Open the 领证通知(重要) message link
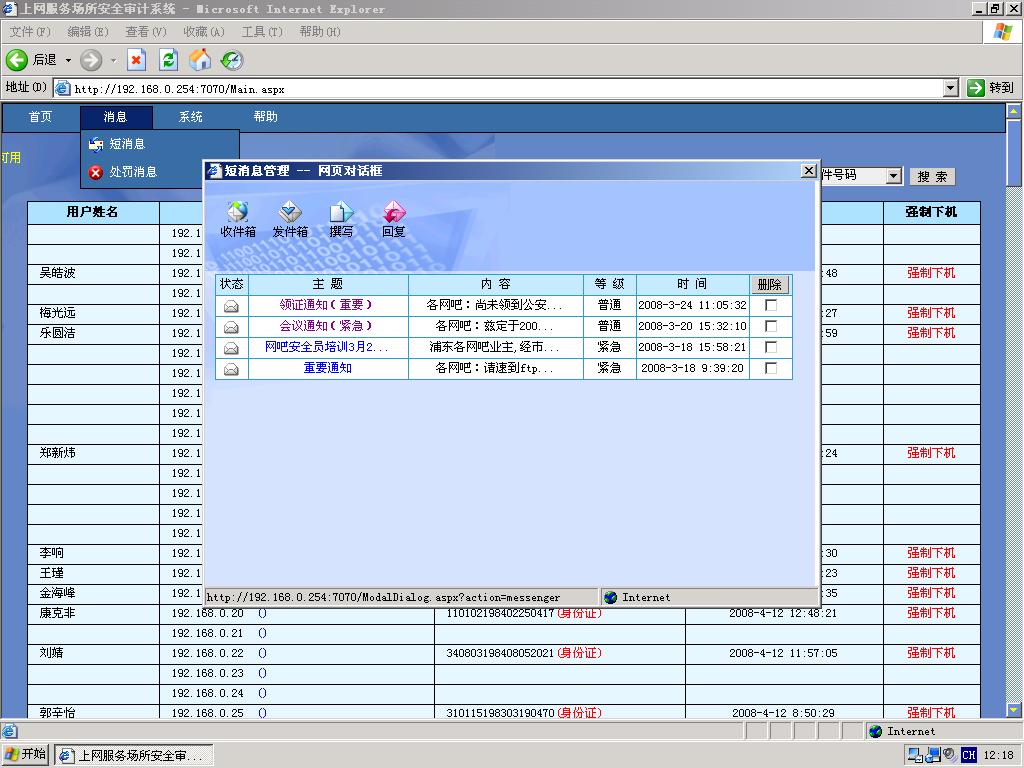 click(x=325, y=305)
